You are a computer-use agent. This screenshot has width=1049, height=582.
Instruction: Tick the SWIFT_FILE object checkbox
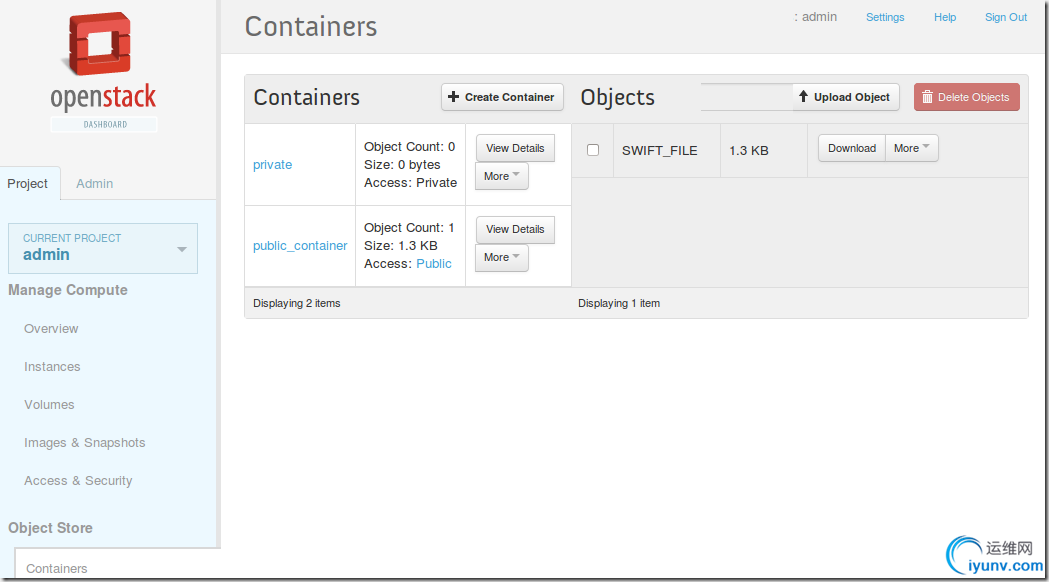click(x=593, y=150)
